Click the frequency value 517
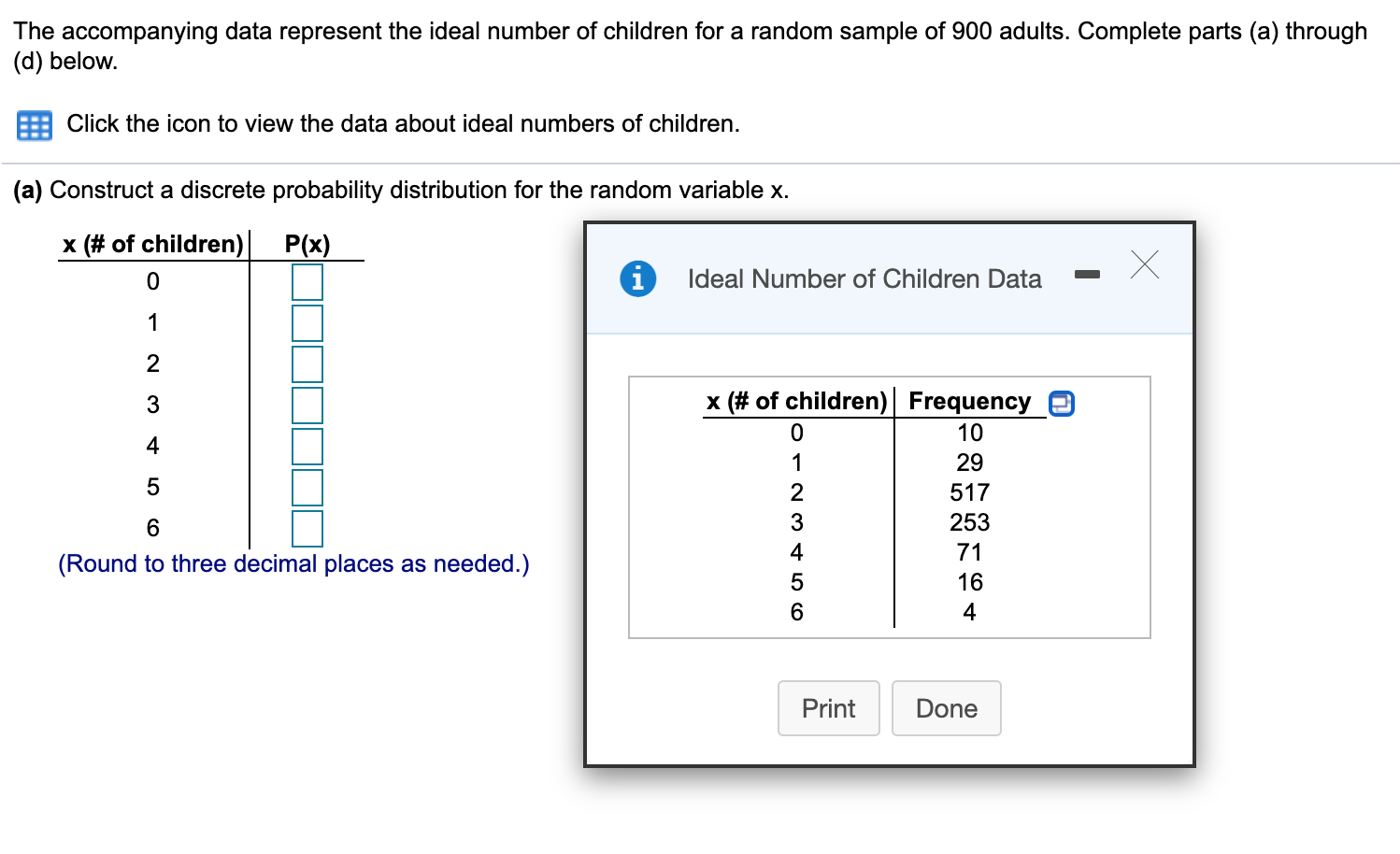The image size is (1400, 854). pos(969,492)
